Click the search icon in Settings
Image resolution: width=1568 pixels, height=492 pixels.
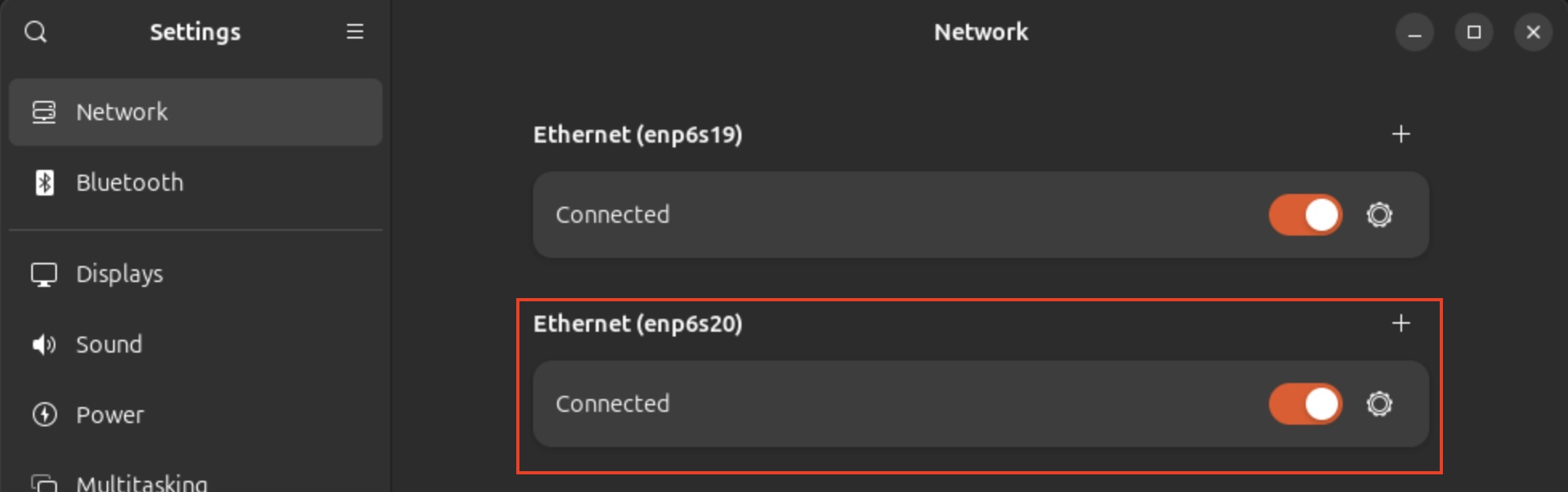[x=36, y=32]
